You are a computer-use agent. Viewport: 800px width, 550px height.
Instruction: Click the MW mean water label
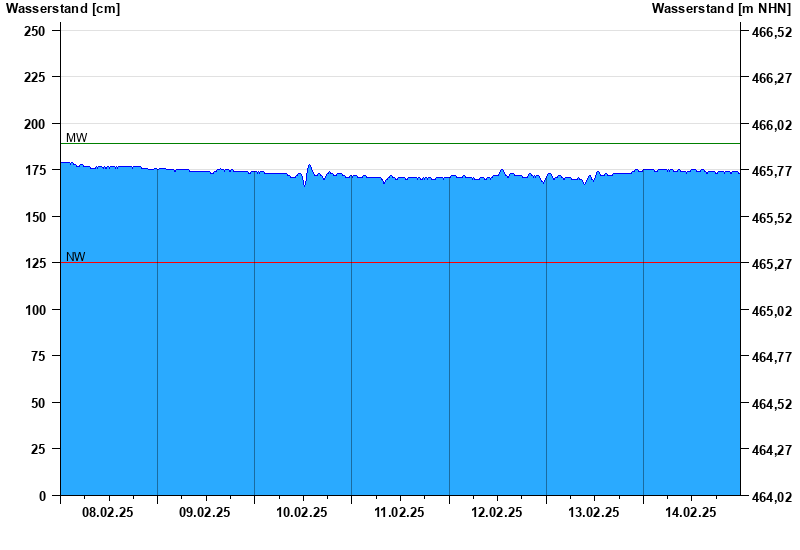point(77,137)
